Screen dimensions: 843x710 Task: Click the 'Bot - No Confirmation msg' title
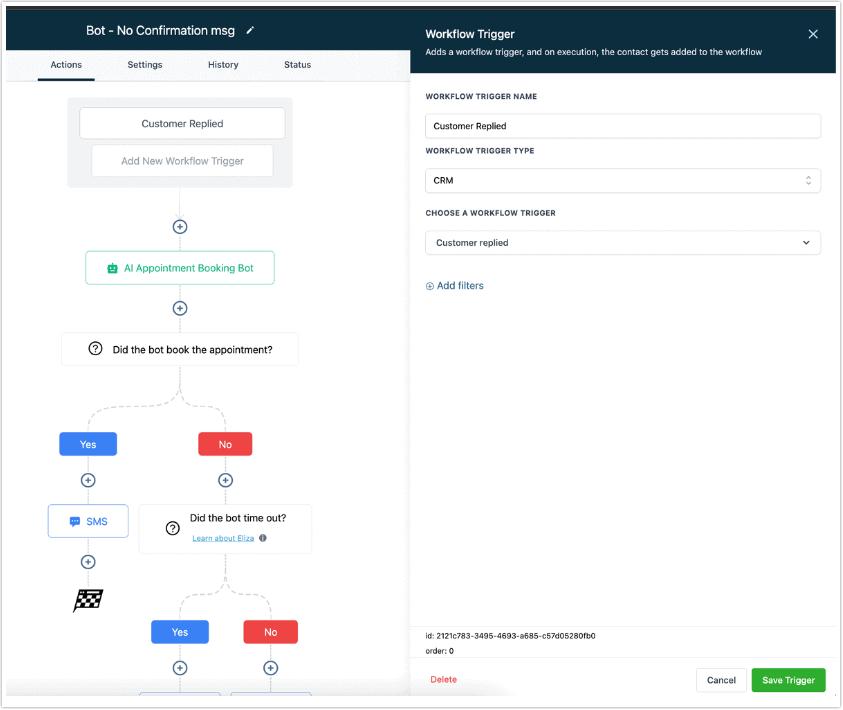click(x=160, y=31)
